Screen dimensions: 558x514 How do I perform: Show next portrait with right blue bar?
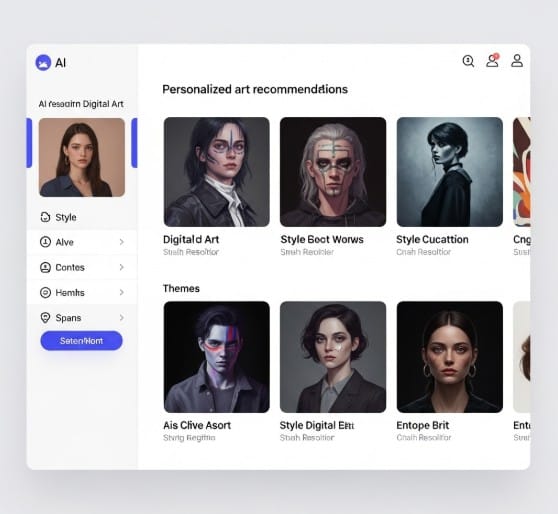pos(135,143)
